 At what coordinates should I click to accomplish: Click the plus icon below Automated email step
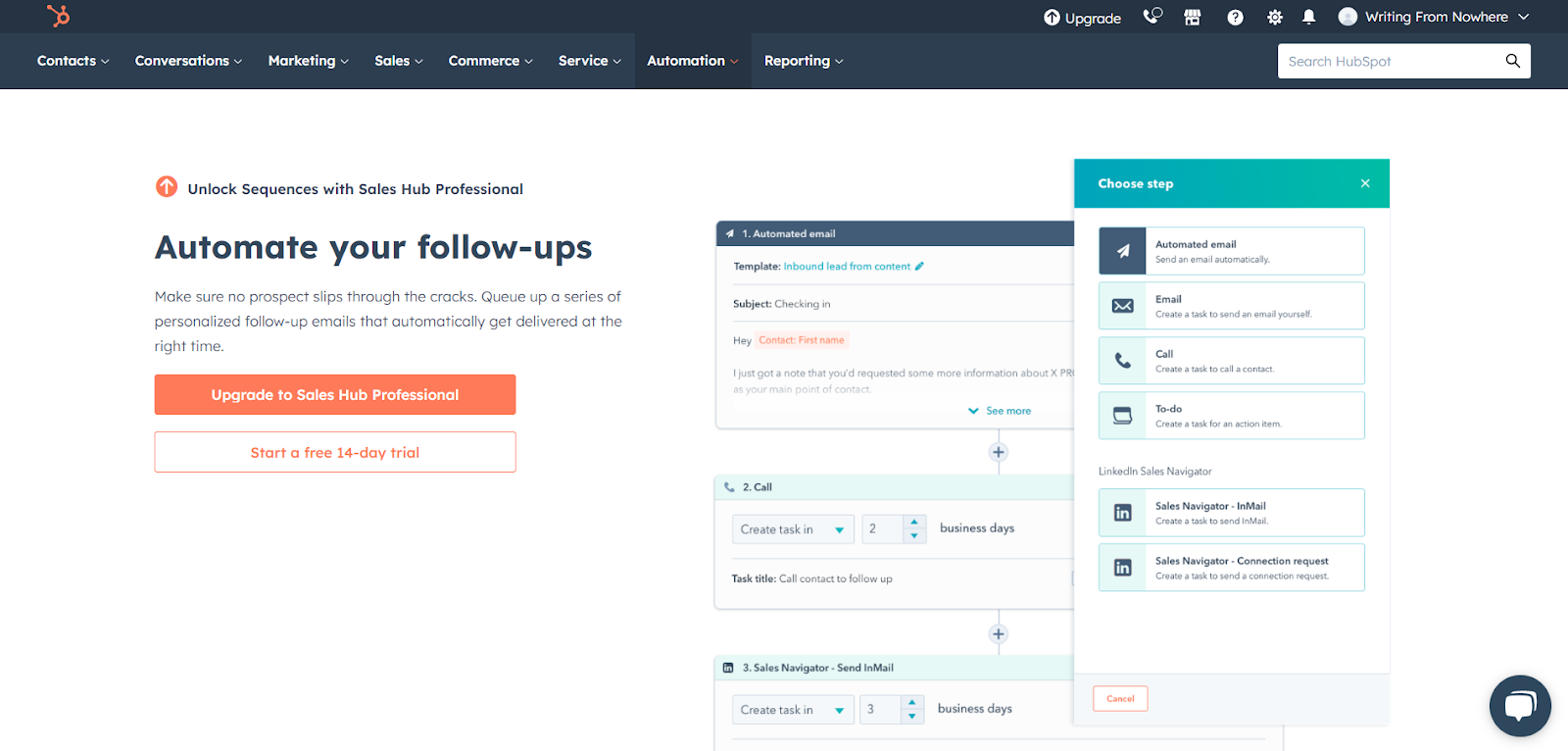tap(999, 452)
